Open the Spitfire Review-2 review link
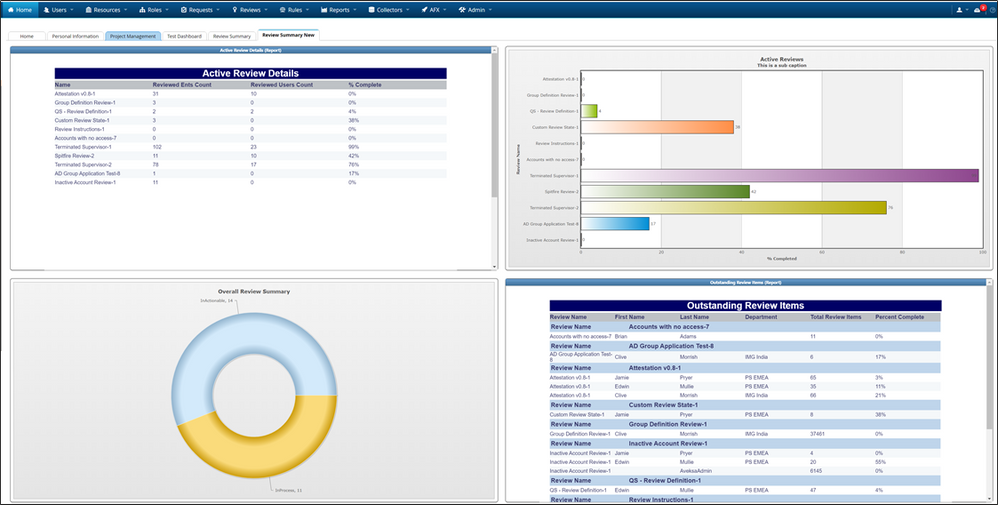The width and height of the screenshot is (998, 505). tap(75, 156)
